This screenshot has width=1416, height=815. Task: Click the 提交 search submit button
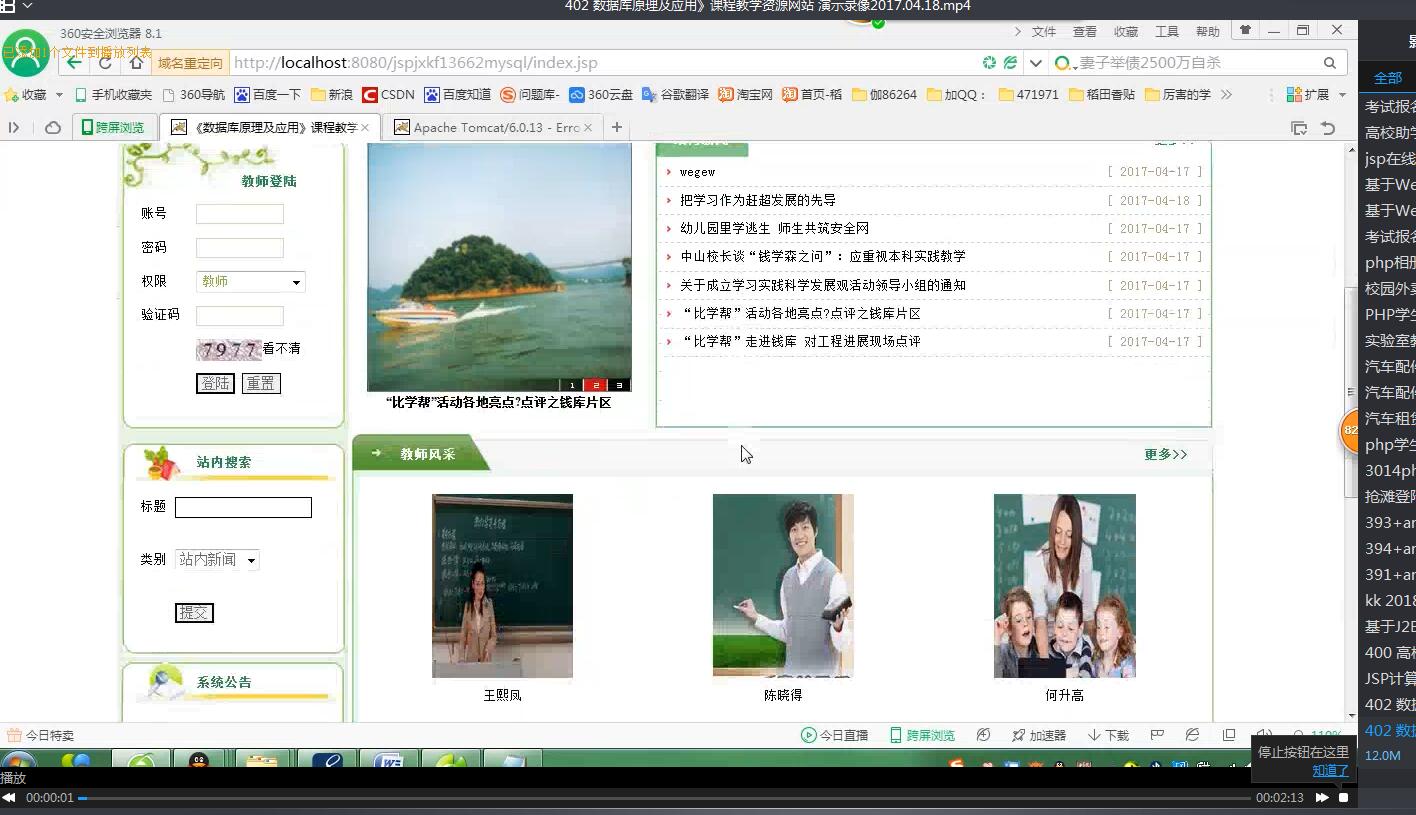194,612
